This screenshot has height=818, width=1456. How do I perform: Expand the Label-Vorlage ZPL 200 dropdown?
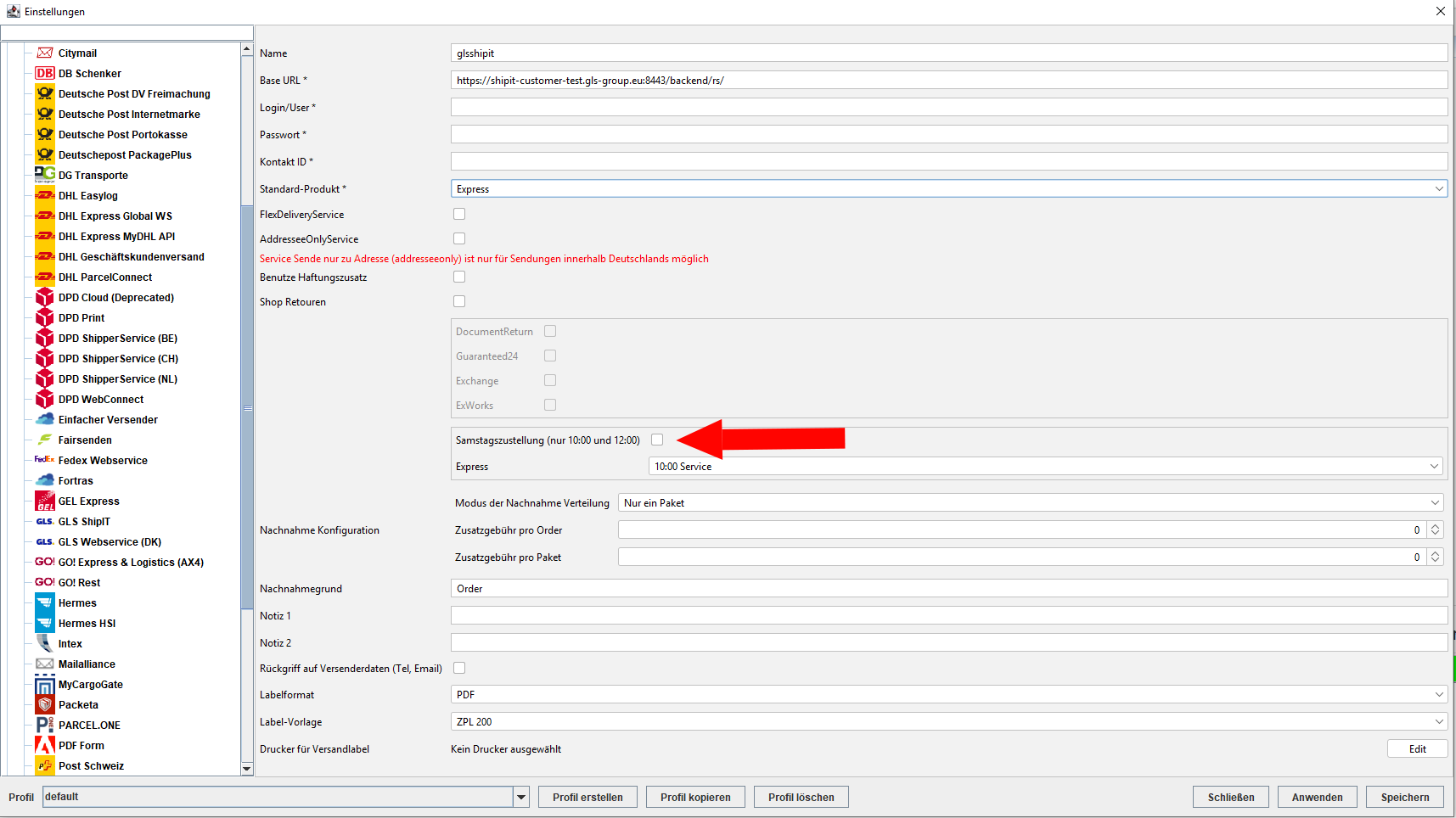click(x=949, y=721)
